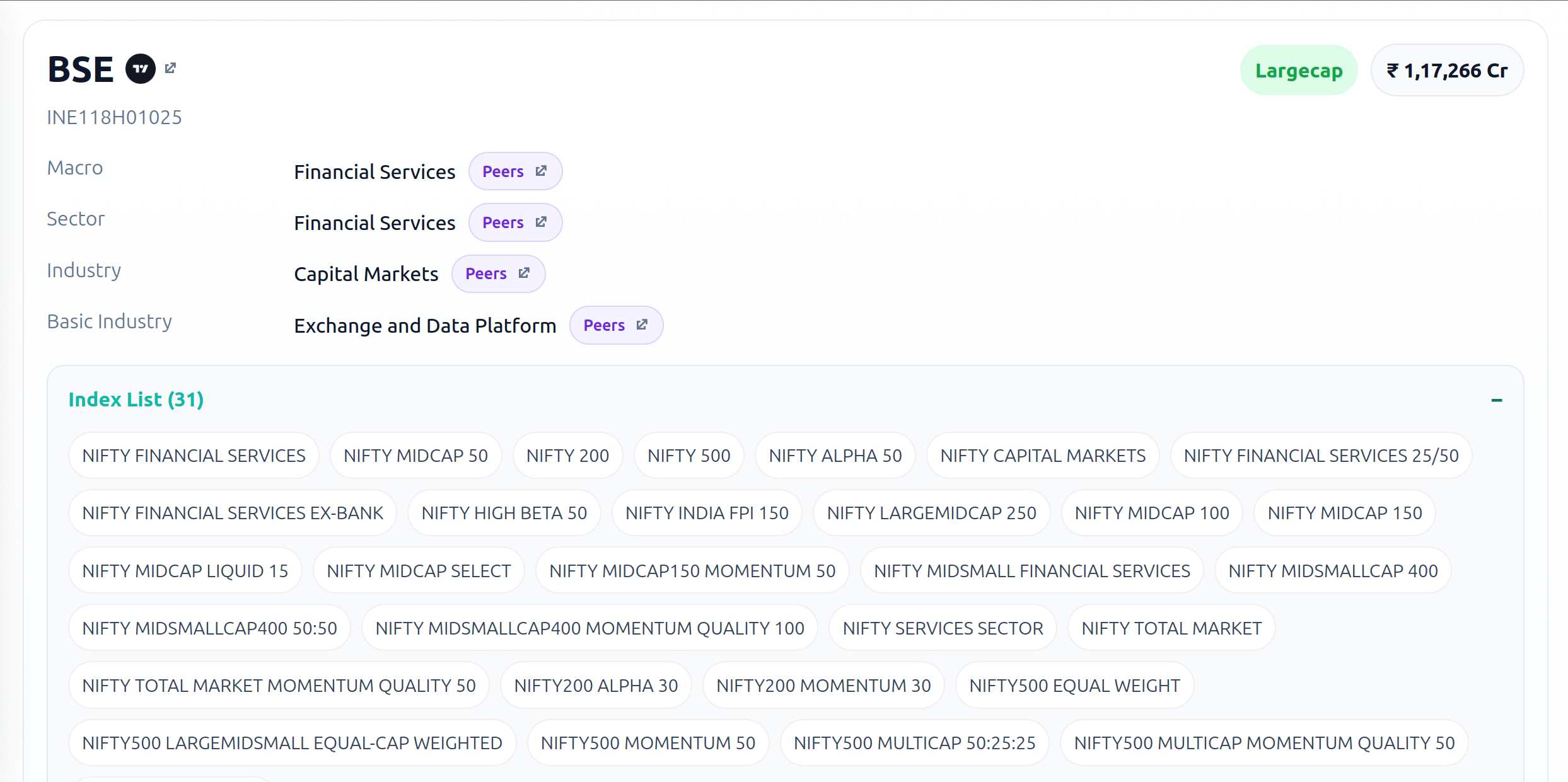Click the Basic Industry label
The height and width of the screenshot is (782, 1568).
pos(110,321)
